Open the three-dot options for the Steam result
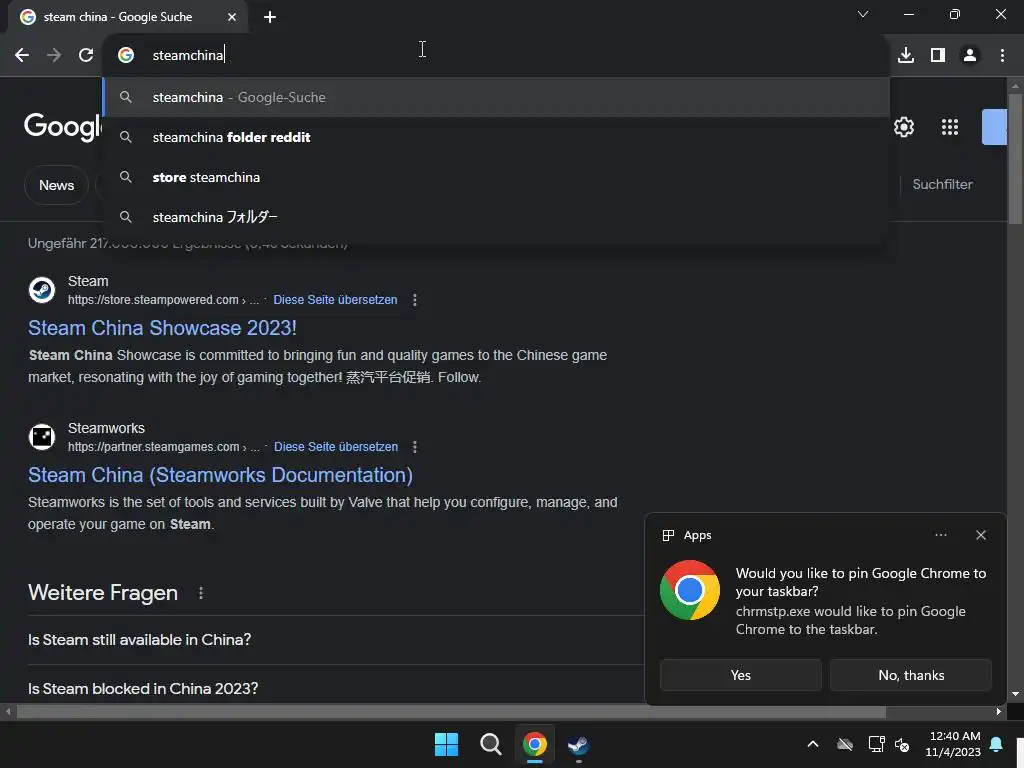Screen dimensions: 1024x768 click(x=415, y=300)
